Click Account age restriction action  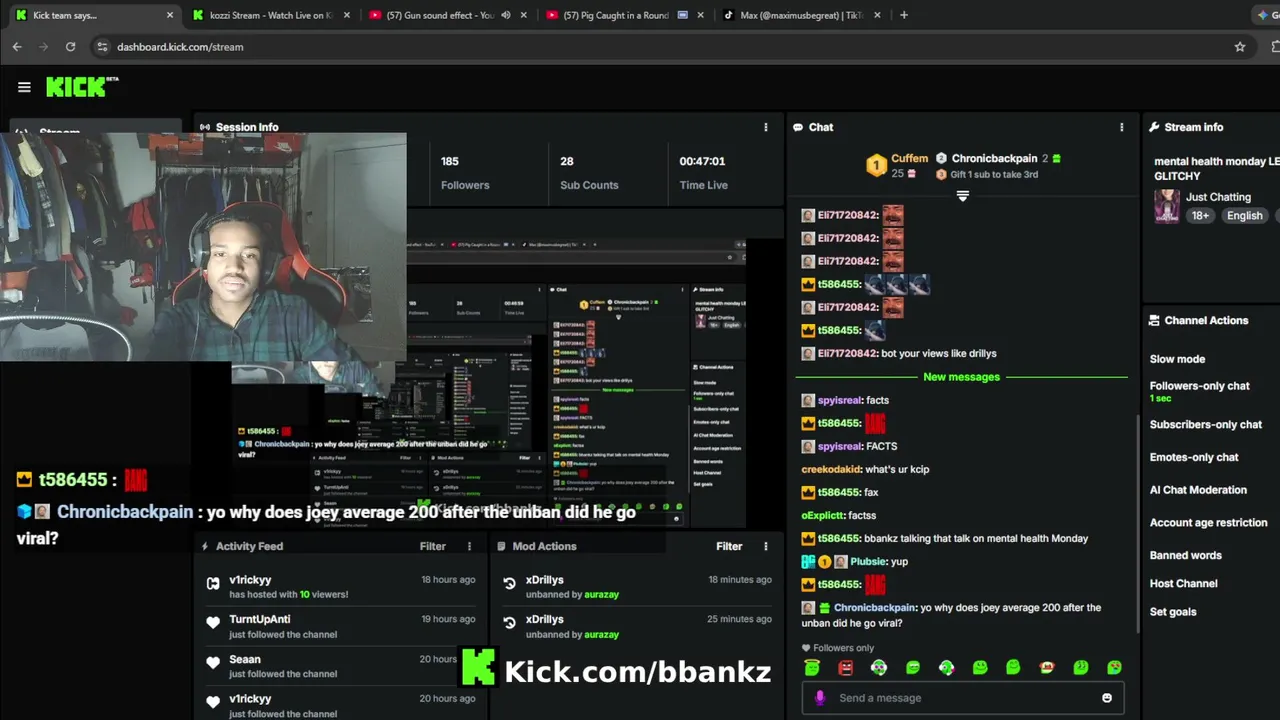point(1208,522)
